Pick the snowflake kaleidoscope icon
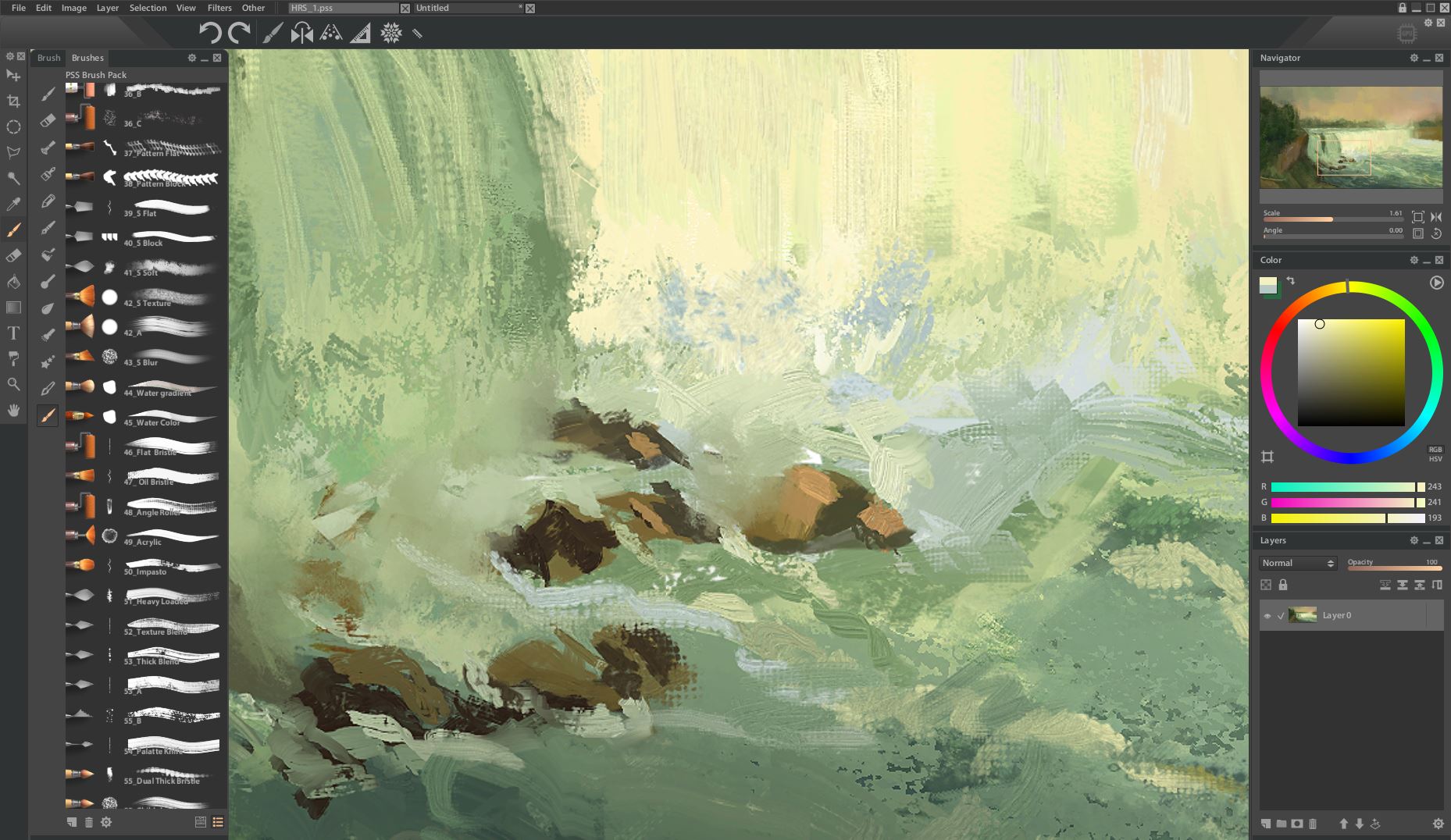The image size is (1451, 840). coord(390,33)
